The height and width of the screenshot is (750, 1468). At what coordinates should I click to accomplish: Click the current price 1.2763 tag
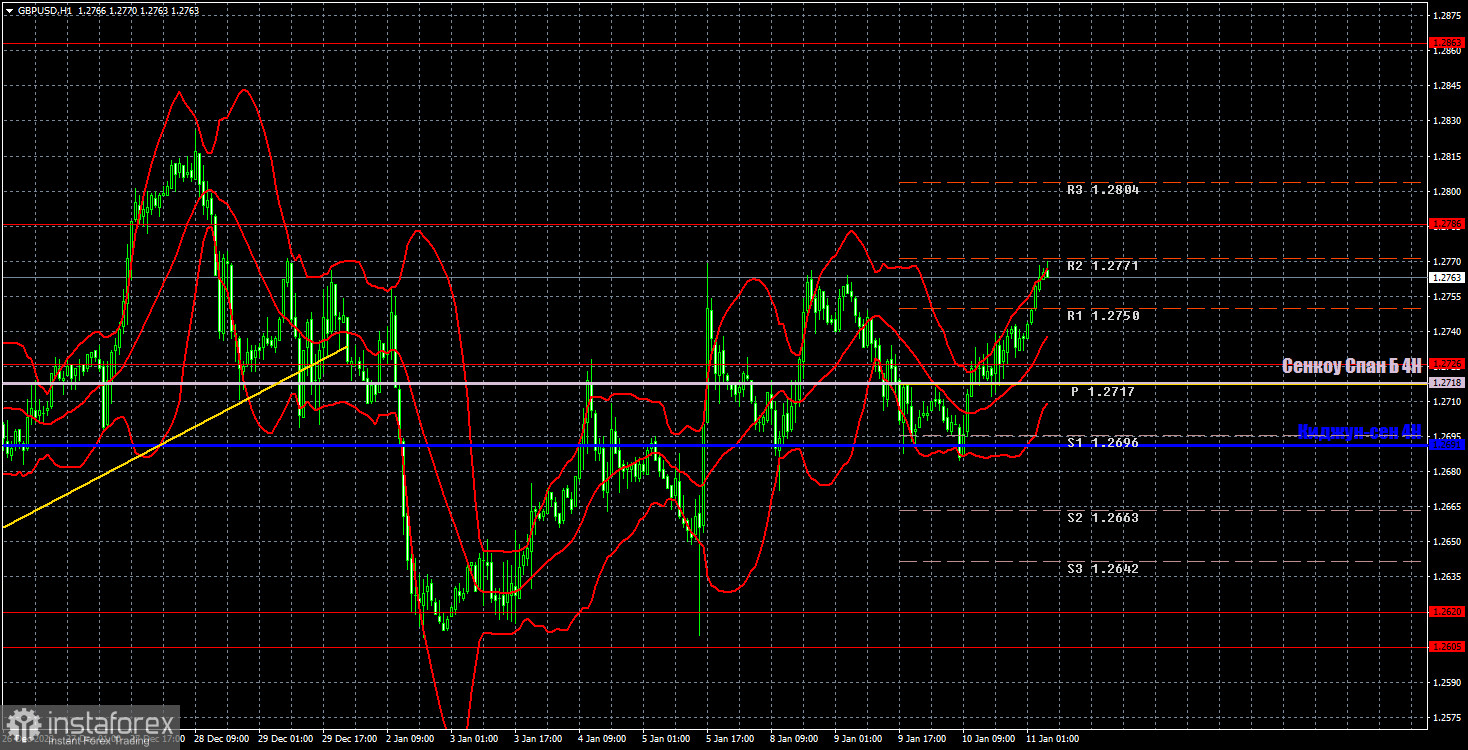coord(1447,278)
